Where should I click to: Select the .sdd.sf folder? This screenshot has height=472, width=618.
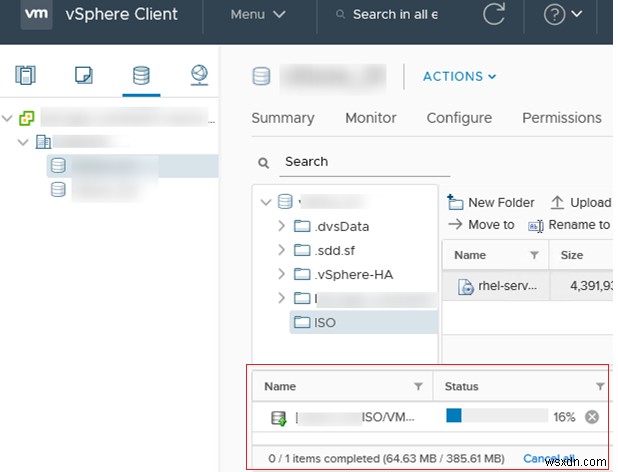(x=324, y=251)
